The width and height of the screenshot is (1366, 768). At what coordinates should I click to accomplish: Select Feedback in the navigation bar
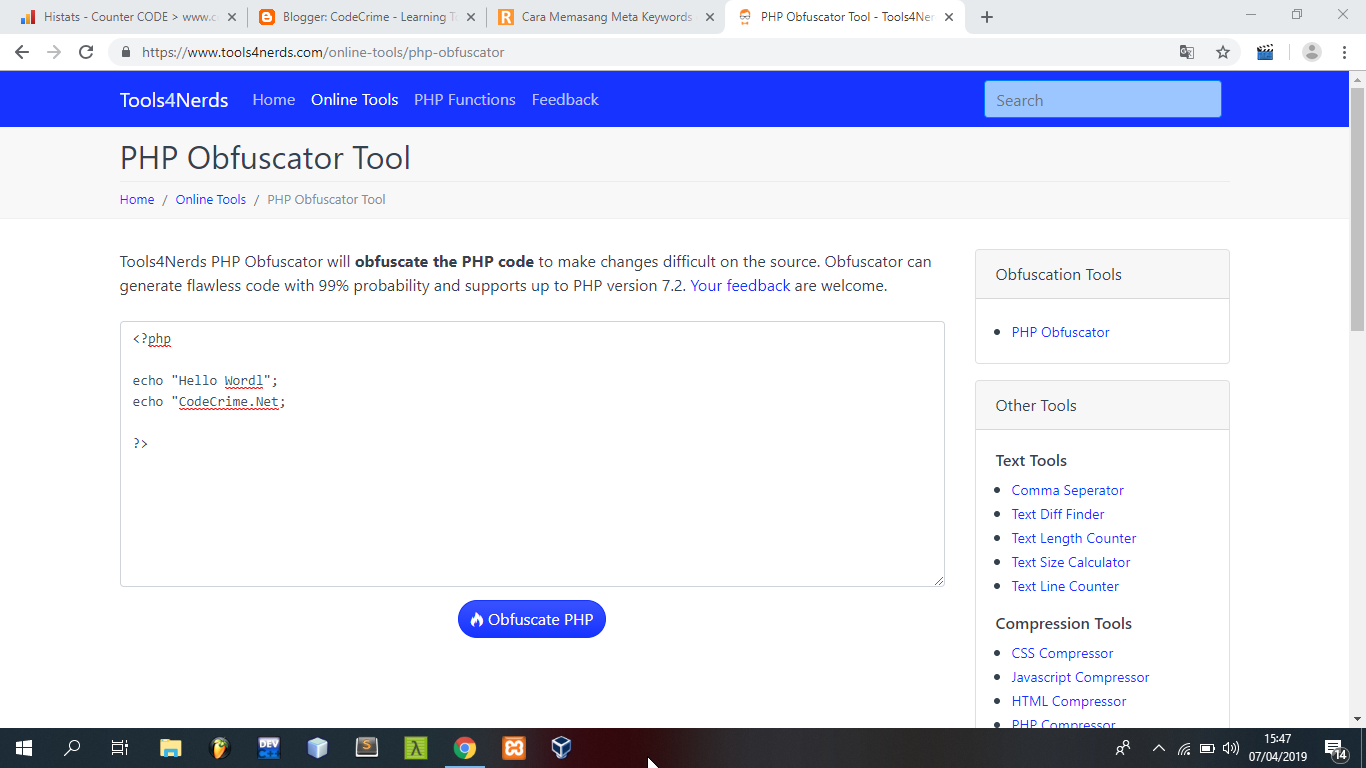point(565,99)
